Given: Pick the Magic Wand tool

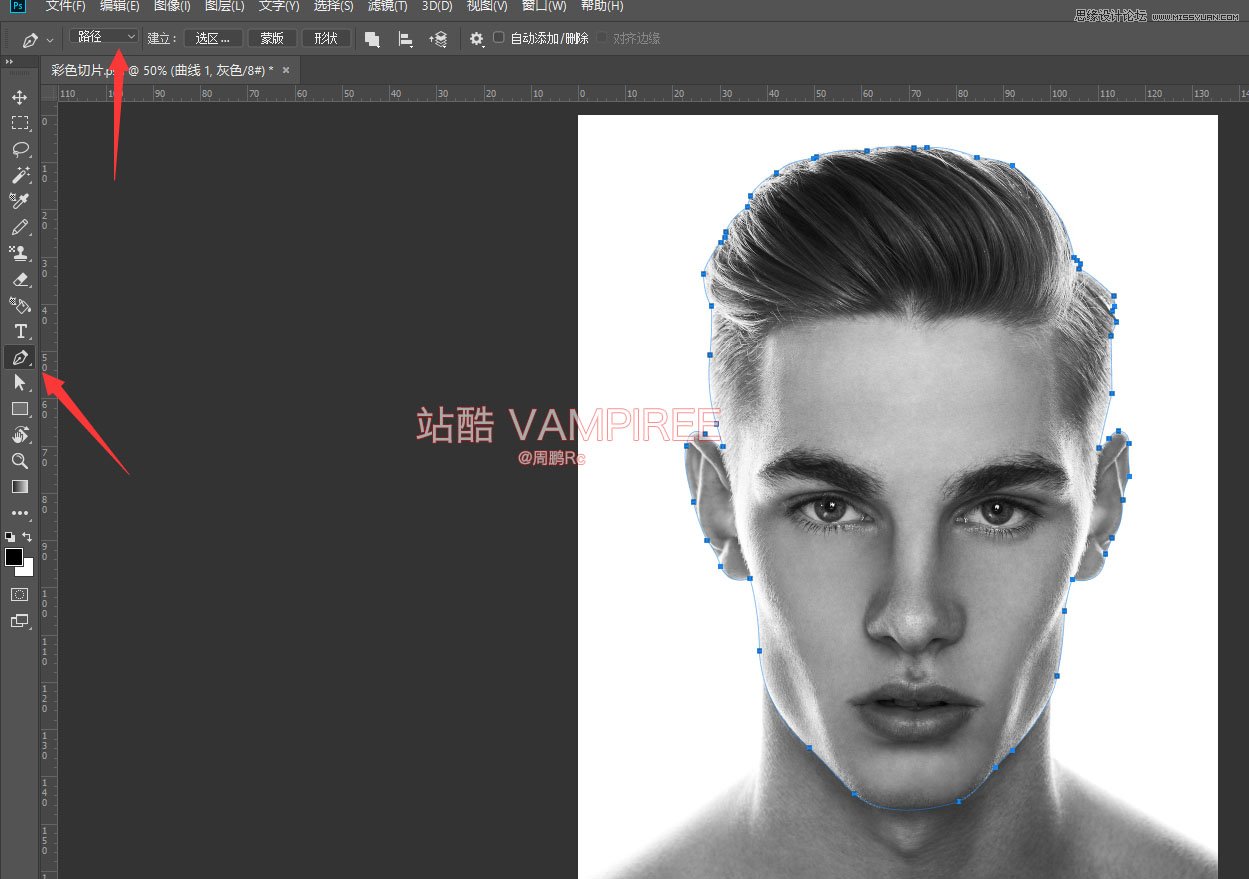Looking at the screenshot, I should [x=19, y=175].
